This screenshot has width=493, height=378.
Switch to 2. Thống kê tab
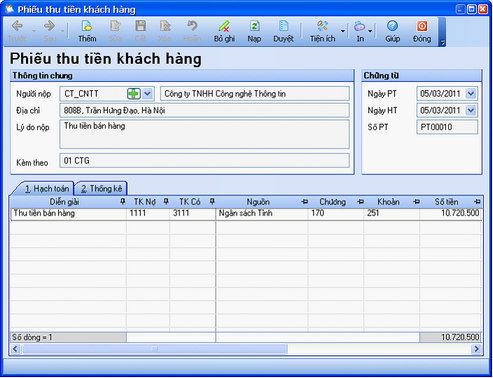click(101, 189)
